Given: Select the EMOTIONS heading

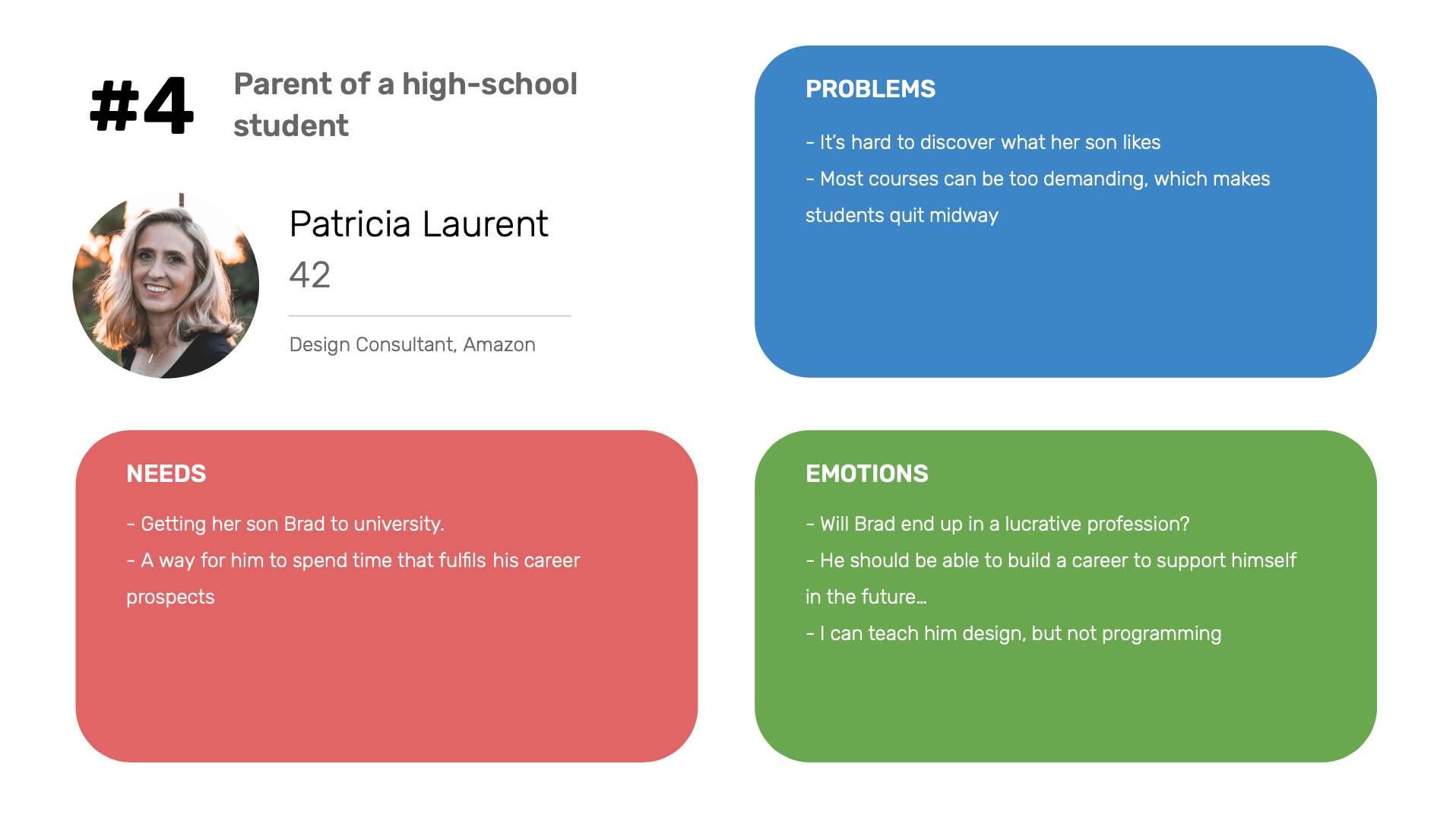Looking at the screenshot, I should point(866,474).
